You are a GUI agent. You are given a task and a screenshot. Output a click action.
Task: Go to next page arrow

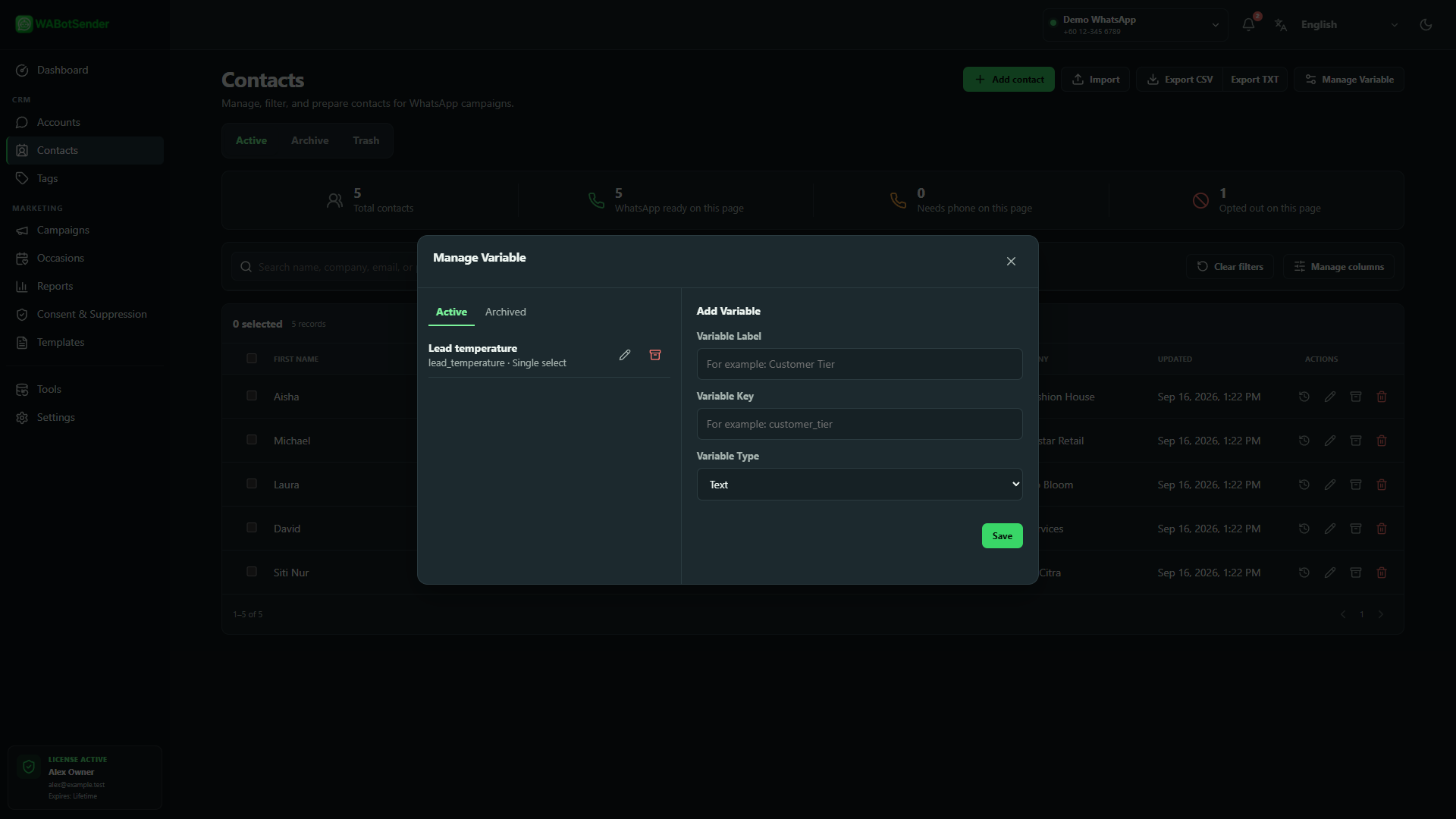click(x=1381, y=614)
